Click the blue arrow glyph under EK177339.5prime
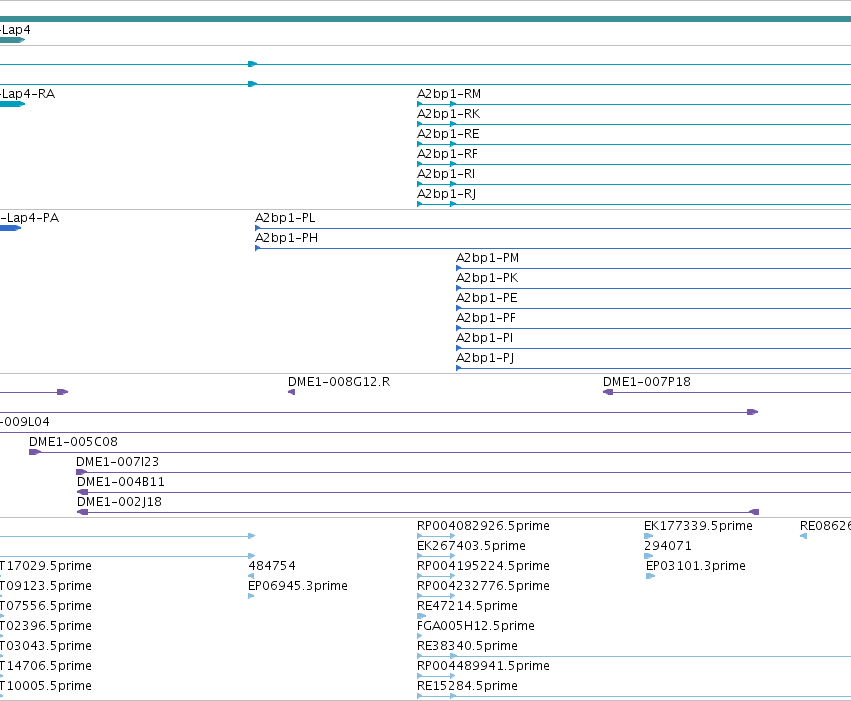The width and height of the screenshot is (851, 701). pyautogui.click(x=648, y=536)
